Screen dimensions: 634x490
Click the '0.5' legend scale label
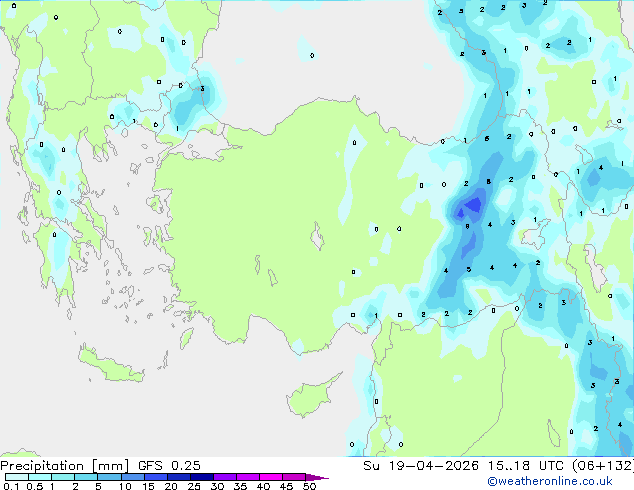coord(35,486)
